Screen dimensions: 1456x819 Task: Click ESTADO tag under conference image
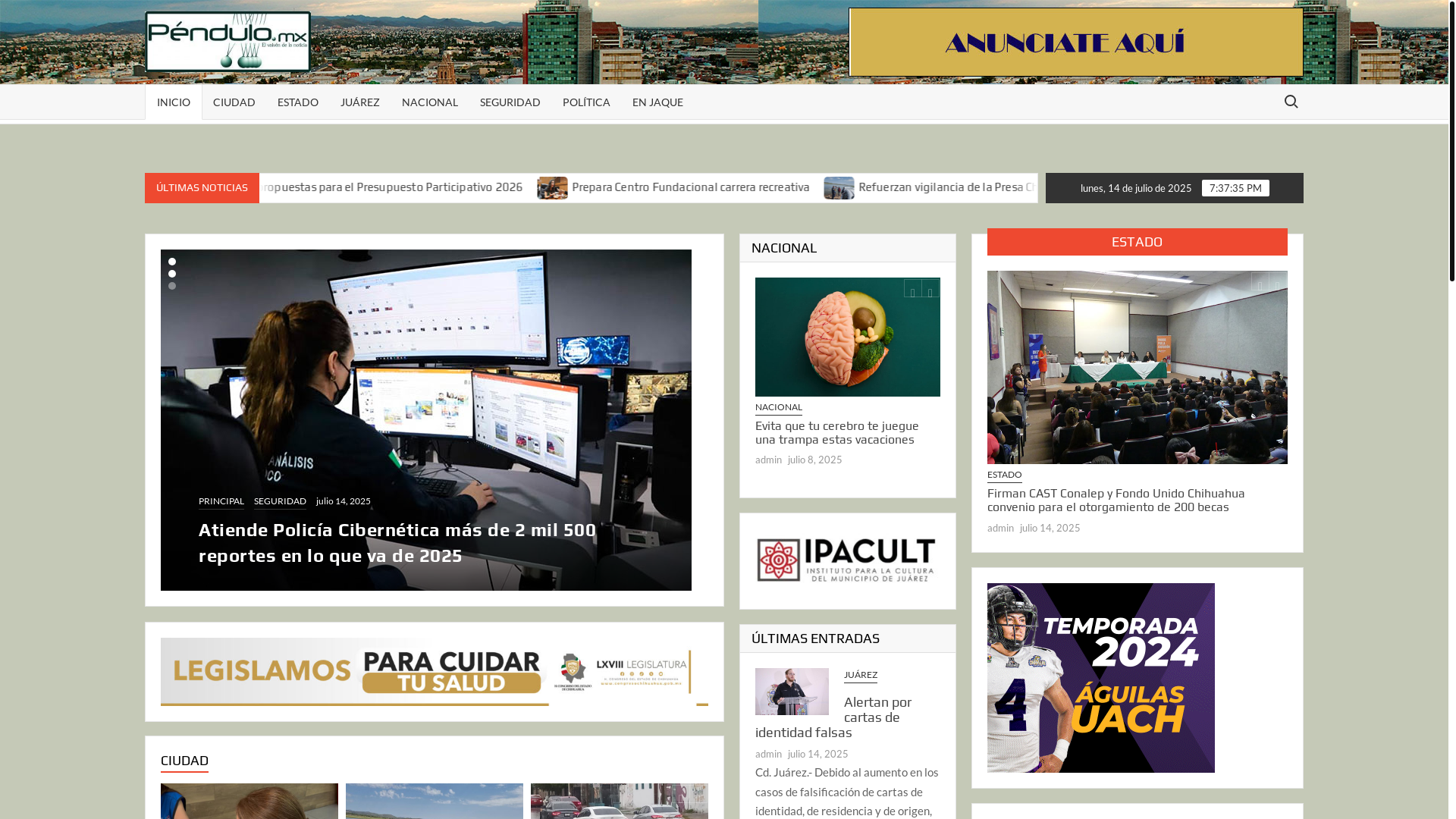1004,475
